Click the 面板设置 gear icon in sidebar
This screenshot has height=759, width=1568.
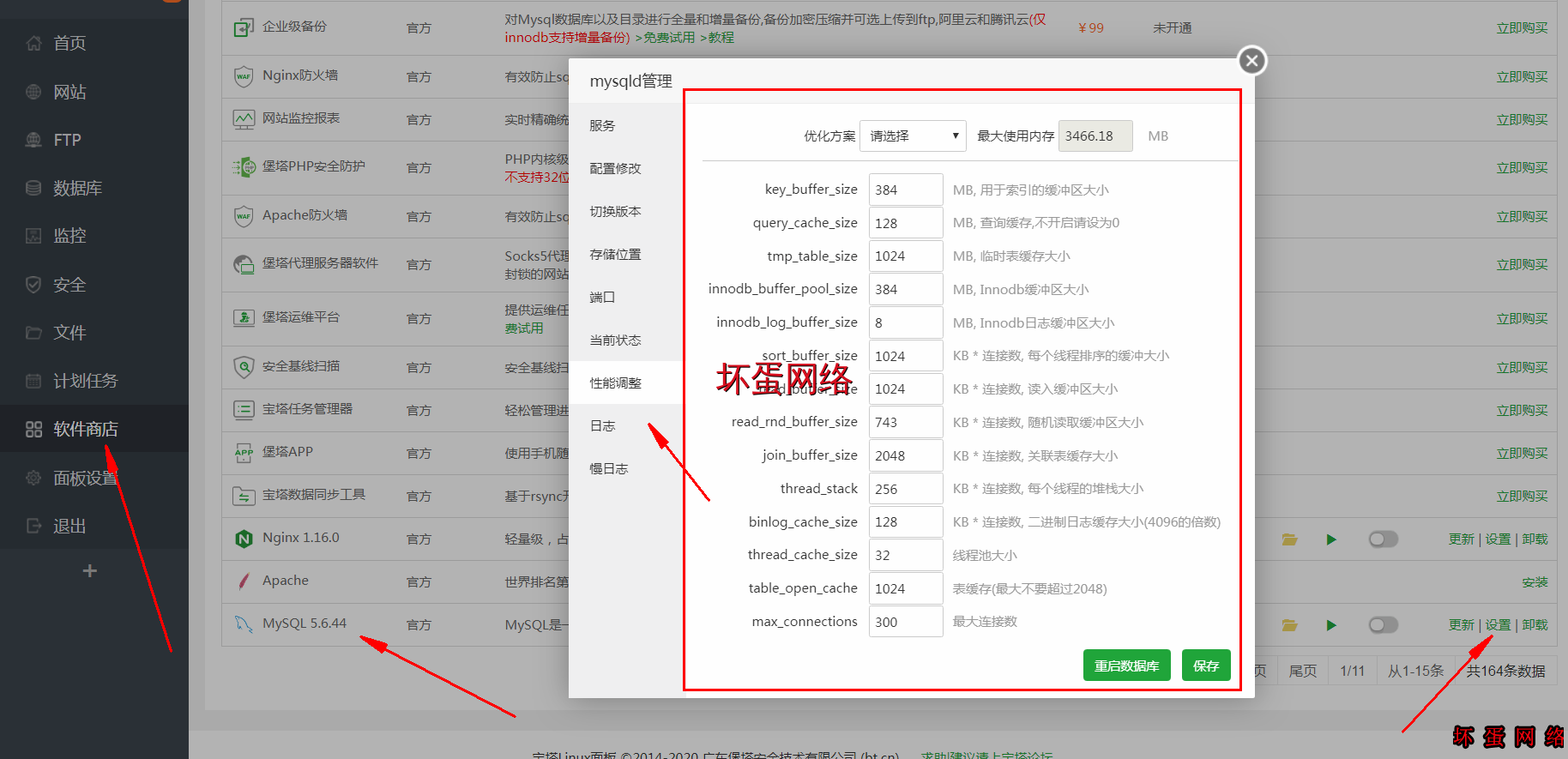[33, 478]
